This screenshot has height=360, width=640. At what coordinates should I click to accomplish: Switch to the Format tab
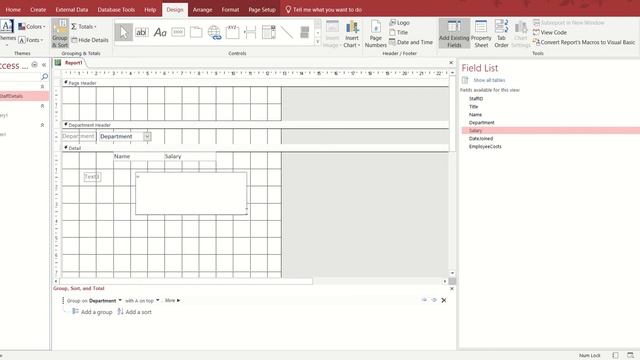point(230,9)
